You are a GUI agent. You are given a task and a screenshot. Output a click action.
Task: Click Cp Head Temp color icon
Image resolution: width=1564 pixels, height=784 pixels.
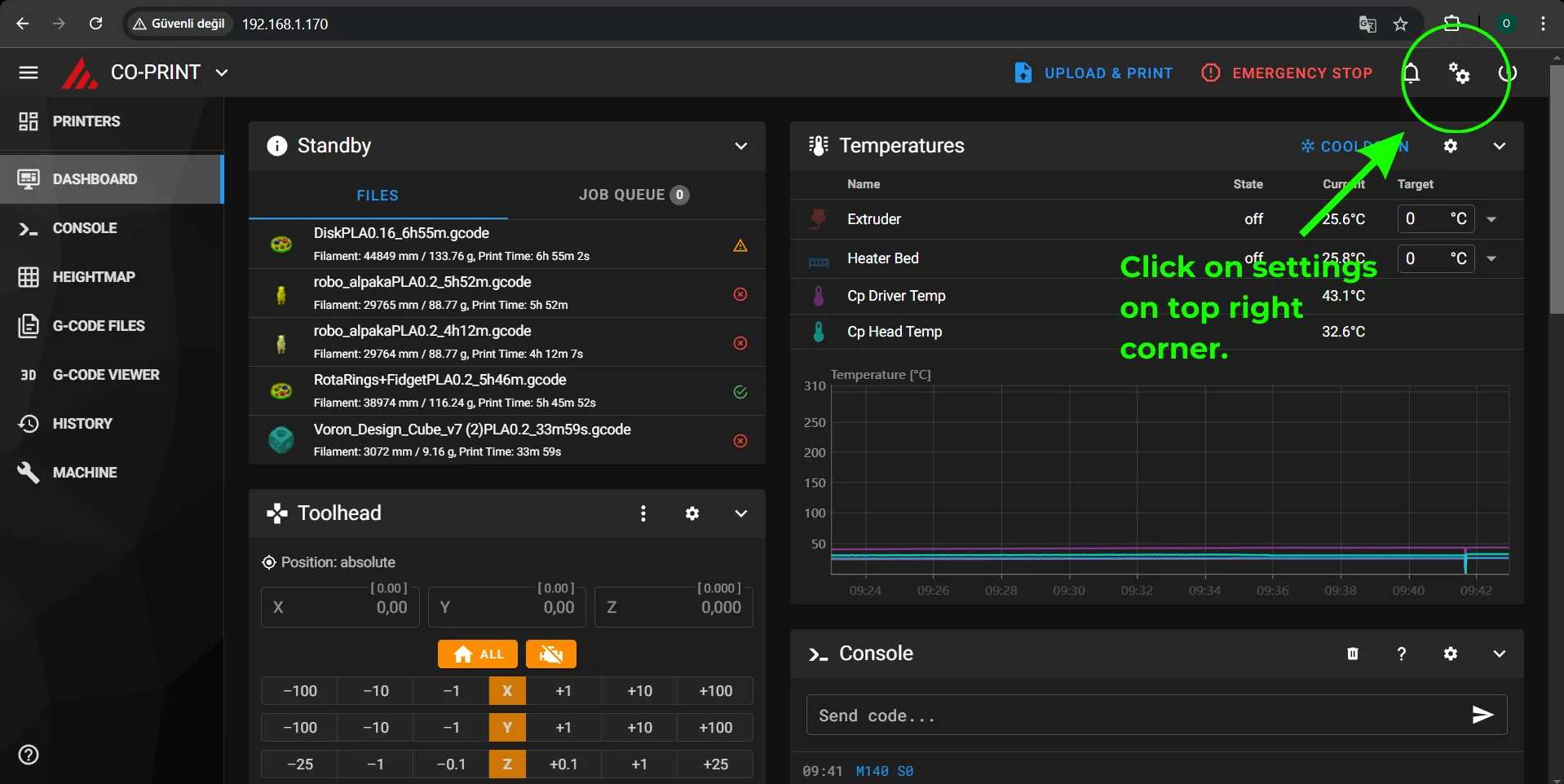(x=819, y=332)
